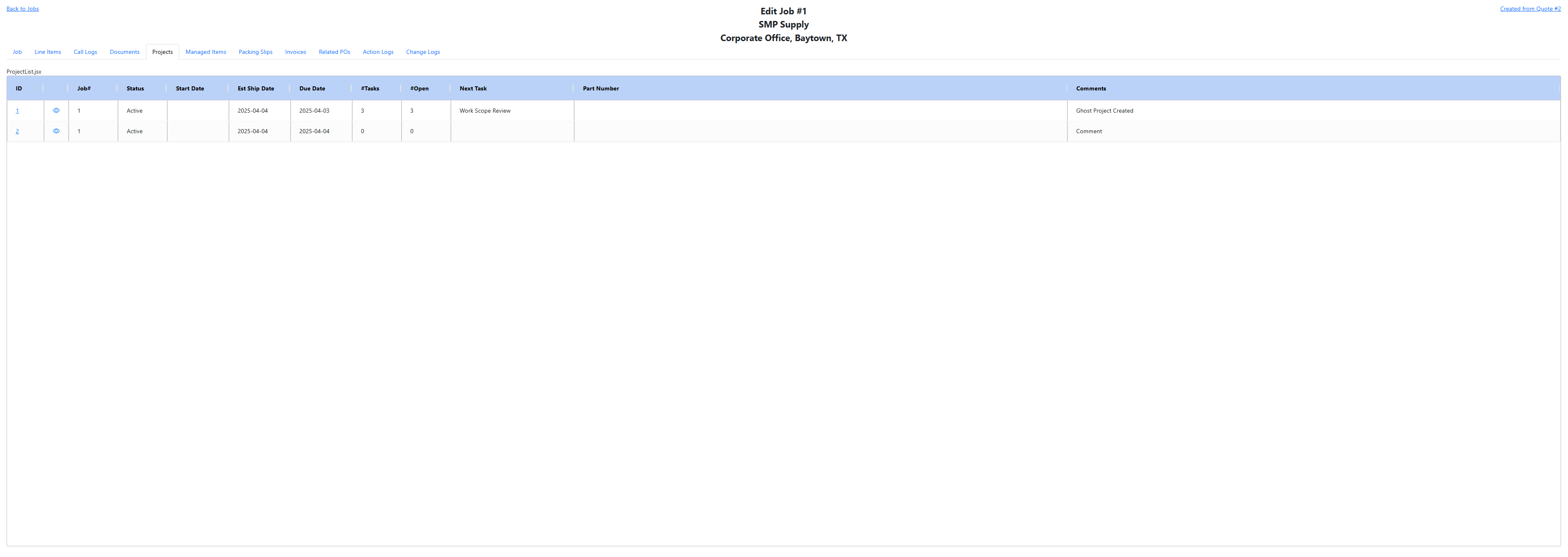Click the Status column header
1568x557 pixels.
(x=134, y=88)
